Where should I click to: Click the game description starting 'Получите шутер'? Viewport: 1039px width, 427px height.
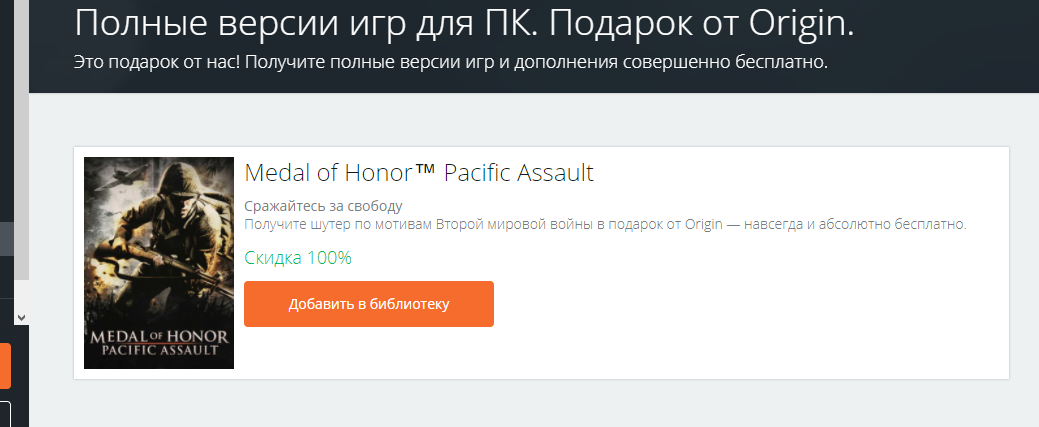[605, 224]
